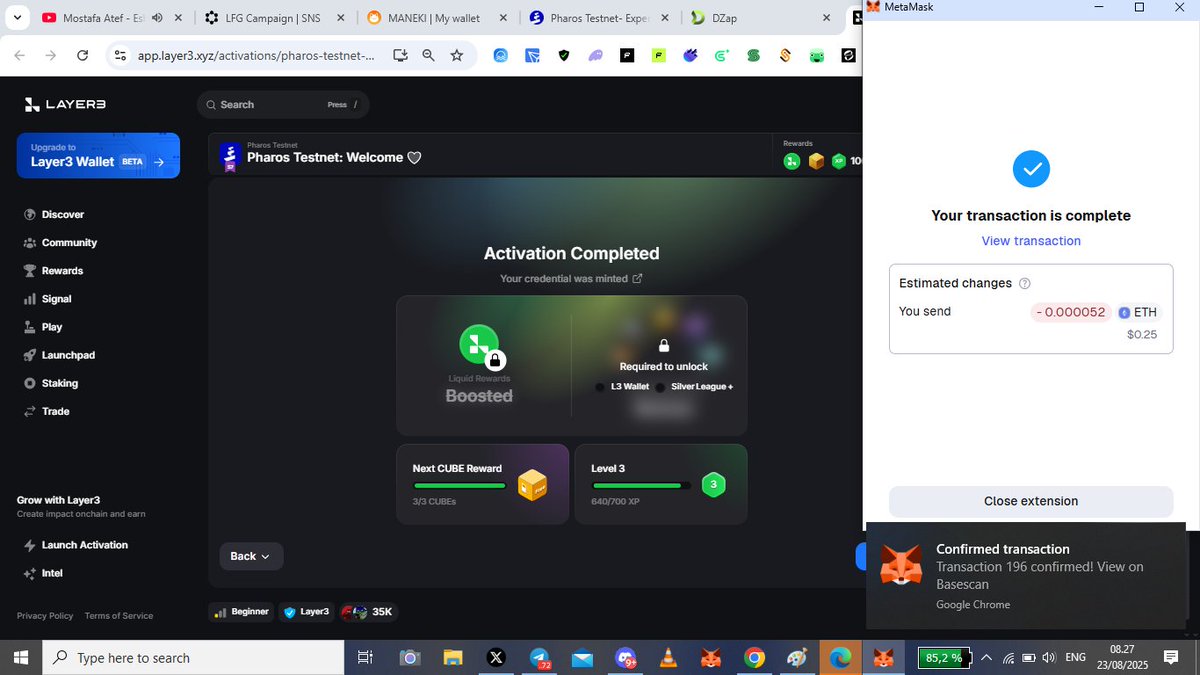Go back with the browser back arrow

[x=19, y=55]
